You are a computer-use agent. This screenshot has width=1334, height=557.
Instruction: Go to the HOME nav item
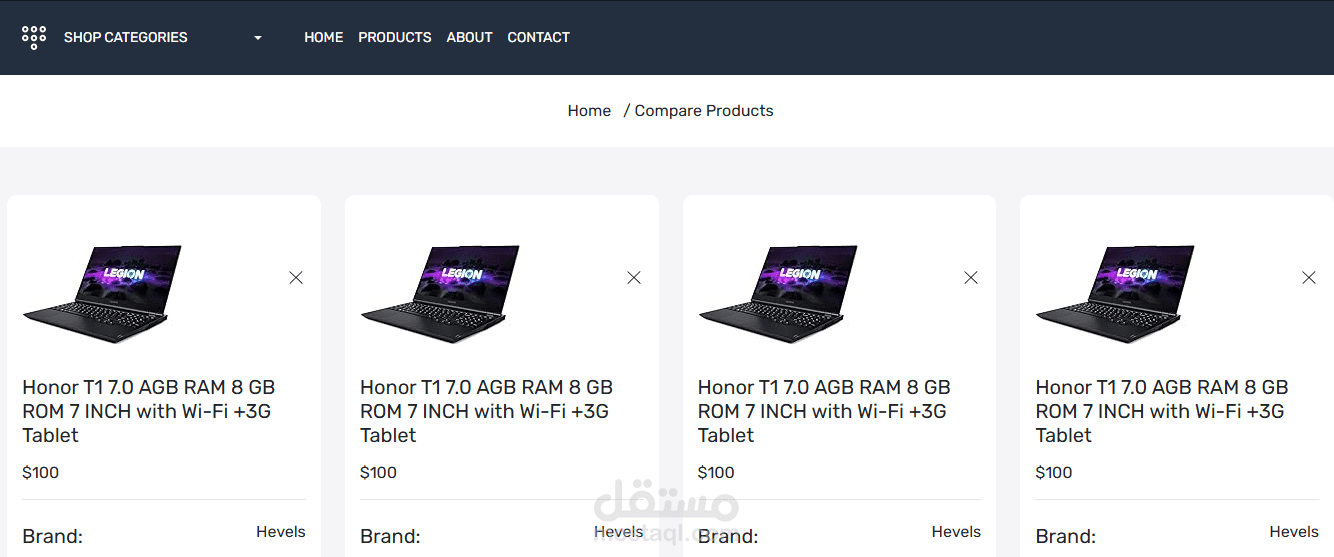pos(324,37)
